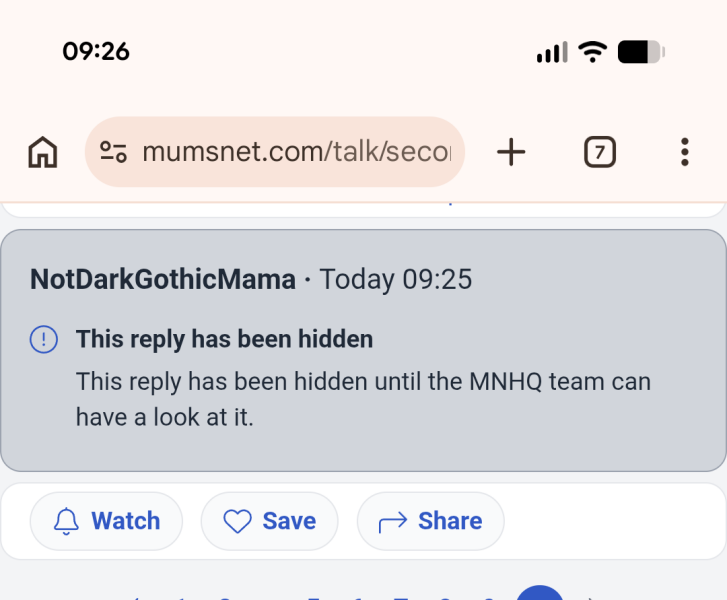Tap the battery indicator in status bar
The width and height of the screenshot is (727, 600).
click(641, 52)
